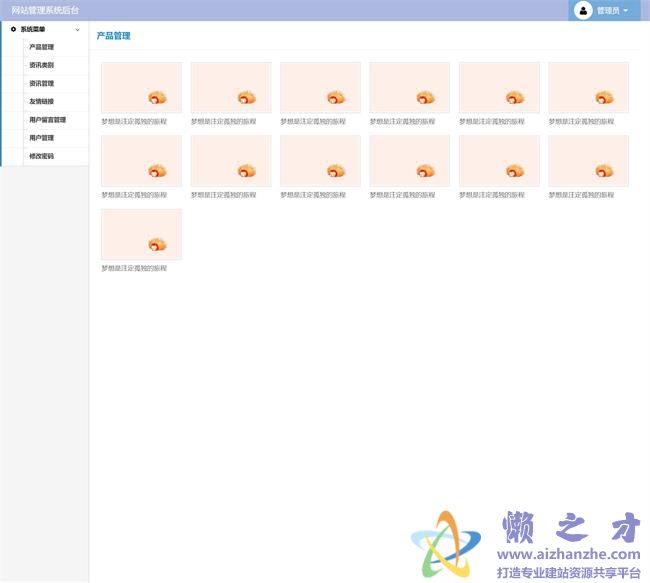This screenshot has height=583, width=650.
Task: Click the 网站管理系统后台 header title
Action: (45, 10)
